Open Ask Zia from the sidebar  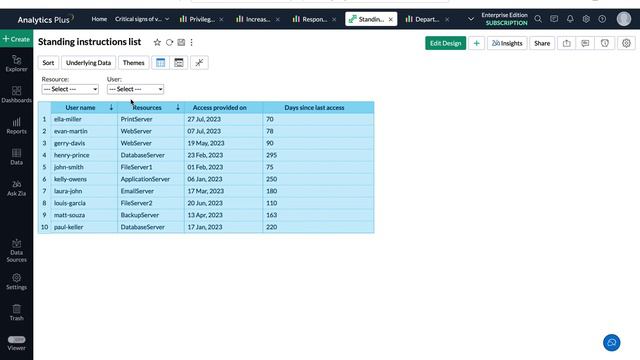click(16, 188)
